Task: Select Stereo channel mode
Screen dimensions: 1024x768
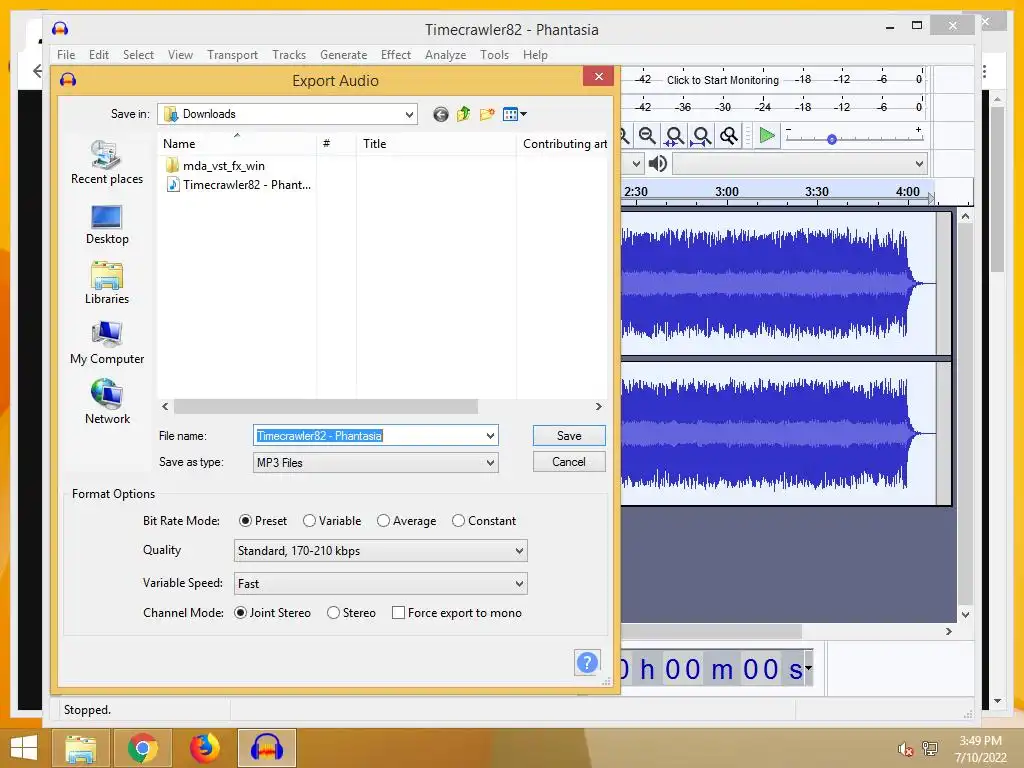Action: click(x=351, y=613)
